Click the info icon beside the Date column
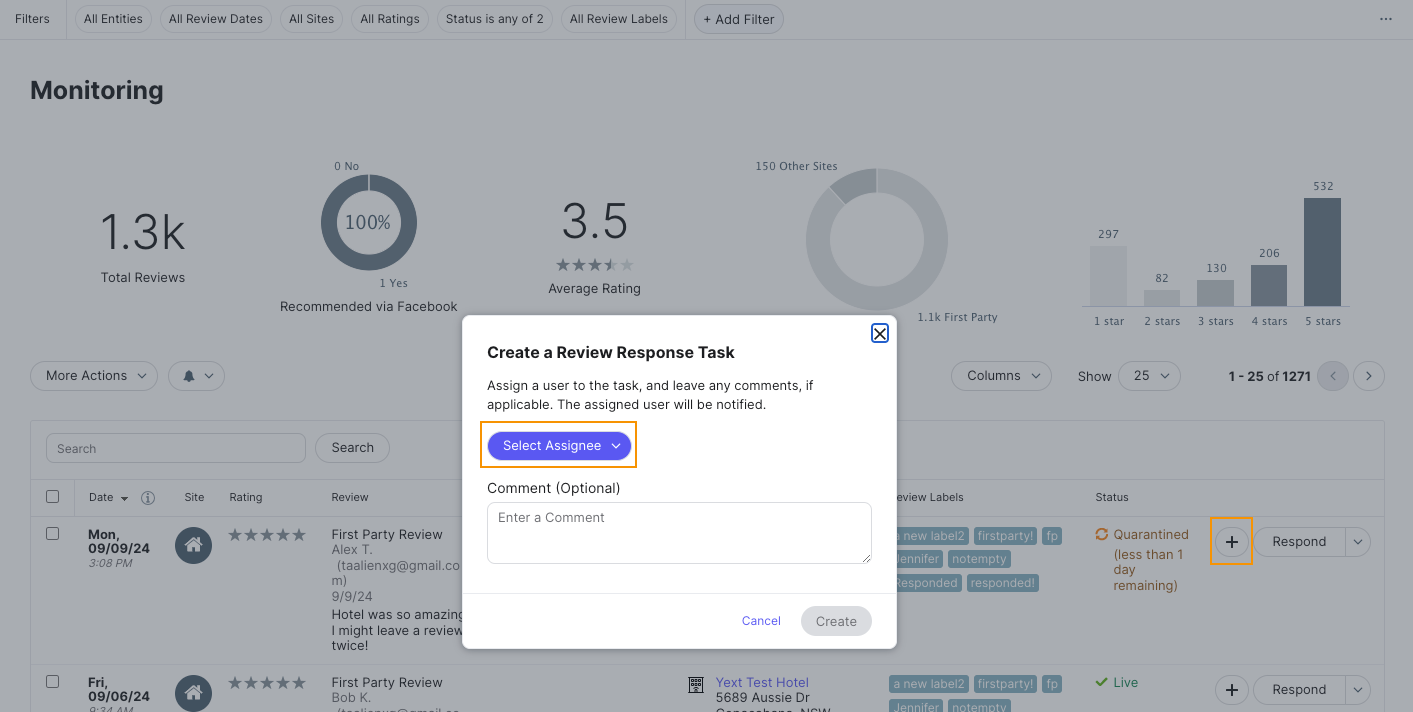This screenshot has width=1413, height=712. click(x=147, y=497)
